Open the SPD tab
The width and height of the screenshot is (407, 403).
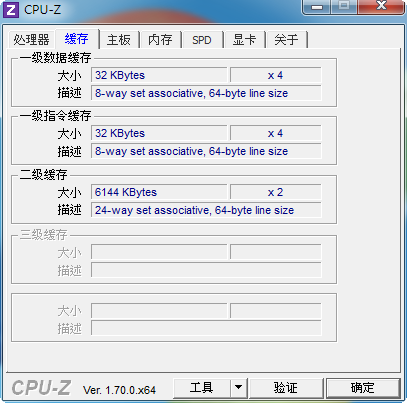pos(202,40)
